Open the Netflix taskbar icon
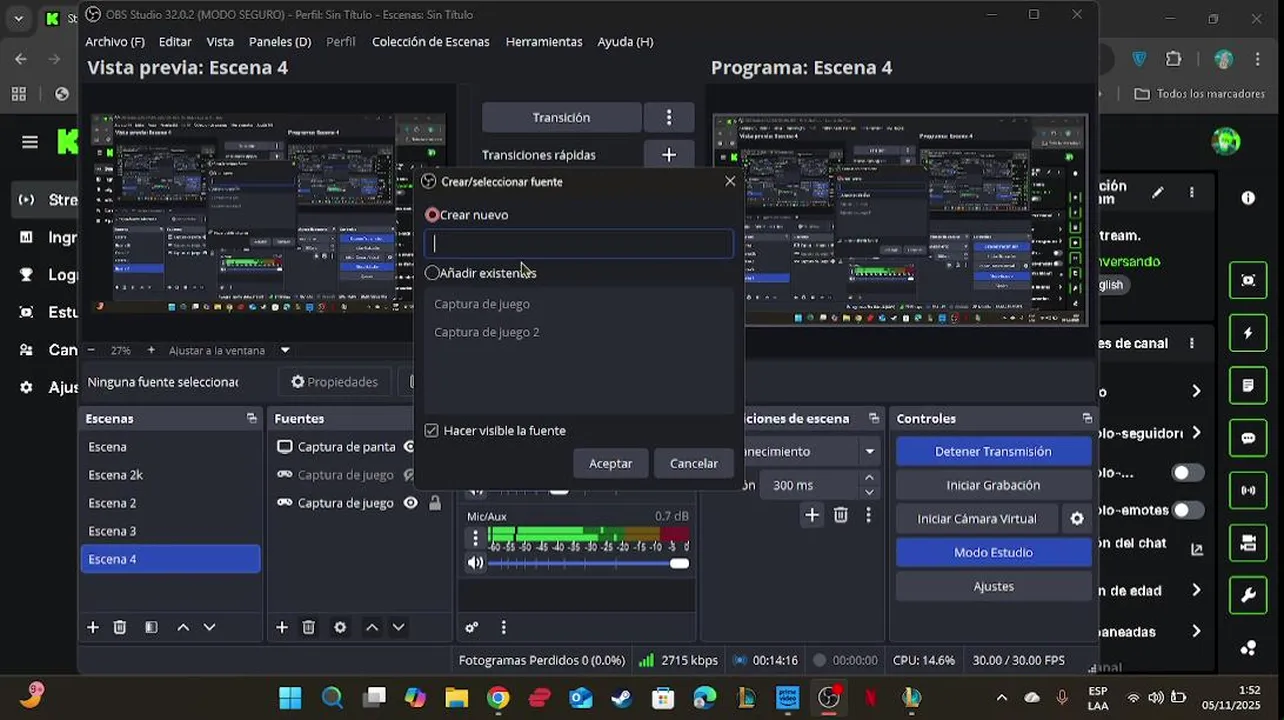 point(870,697)
